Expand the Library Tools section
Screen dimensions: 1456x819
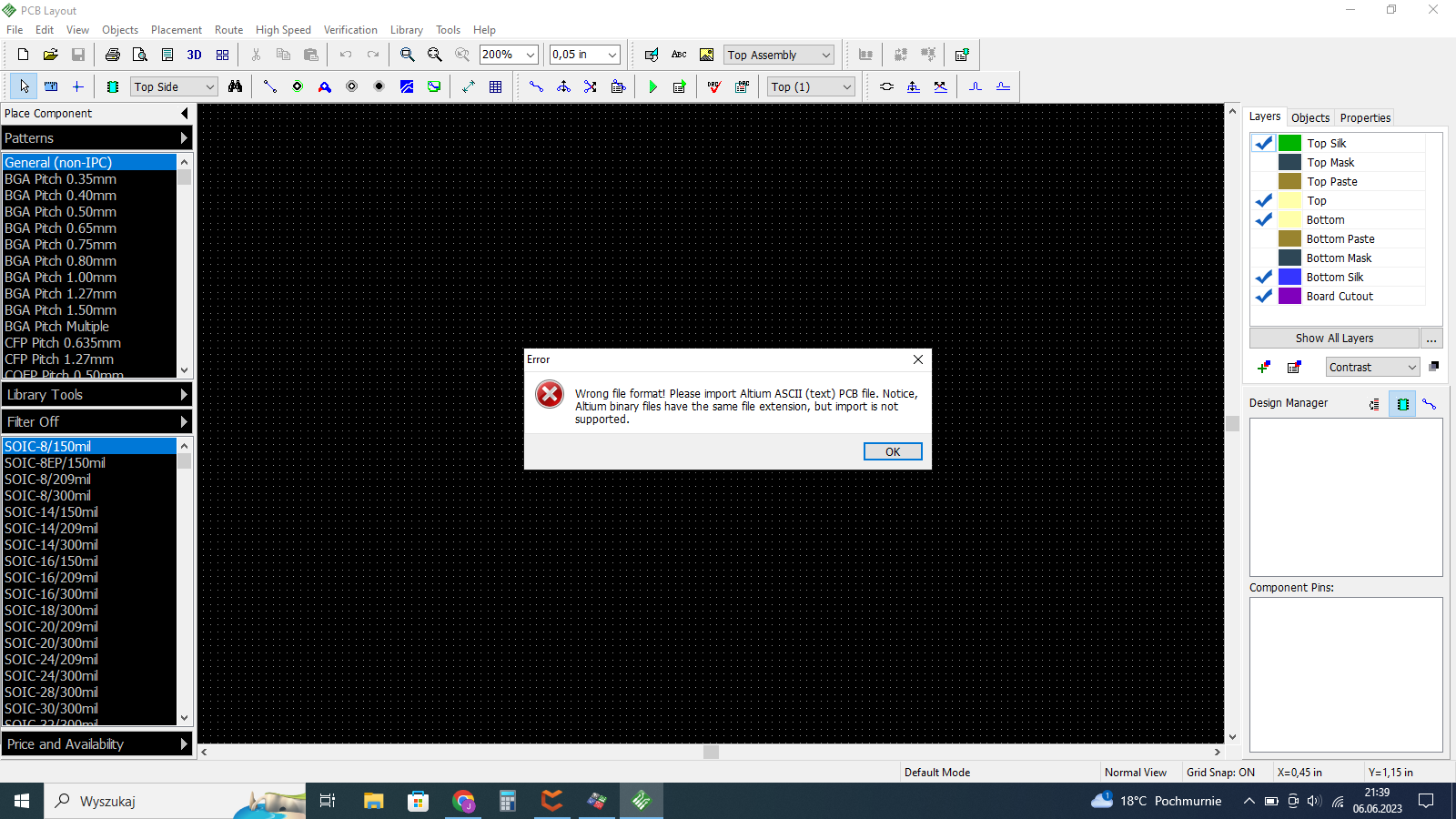tap(96, 395)
